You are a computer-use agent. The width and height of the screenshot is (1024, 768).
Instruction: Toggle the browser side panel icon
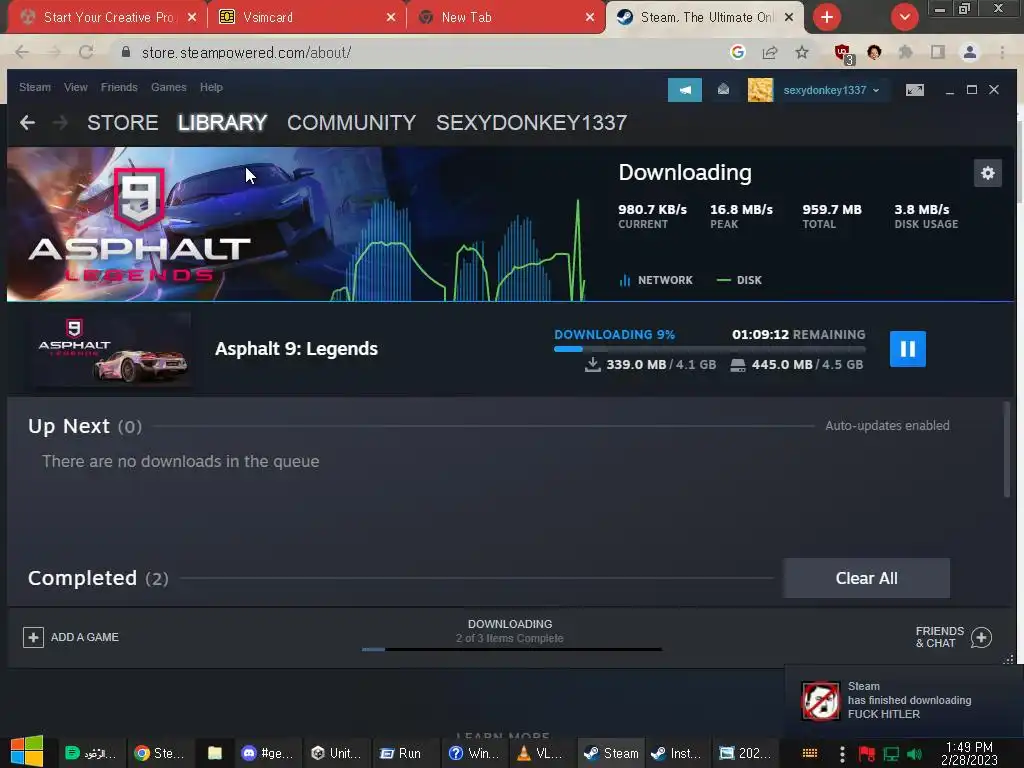pos(938,52)
